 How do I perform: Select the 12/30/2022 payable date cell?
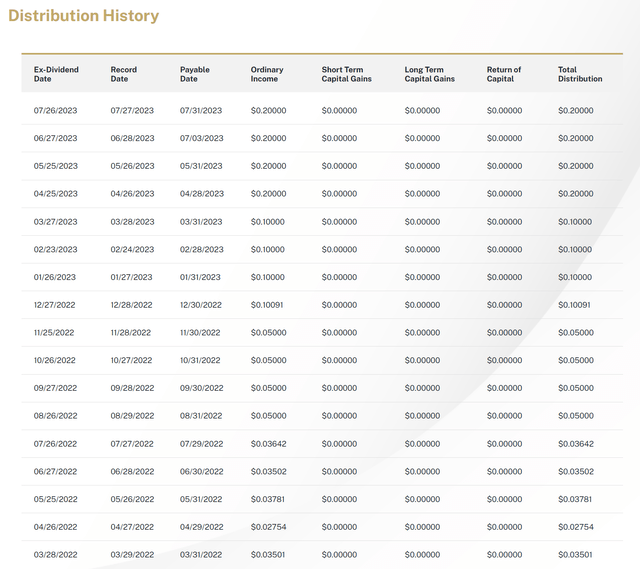(x=202, y=305)
